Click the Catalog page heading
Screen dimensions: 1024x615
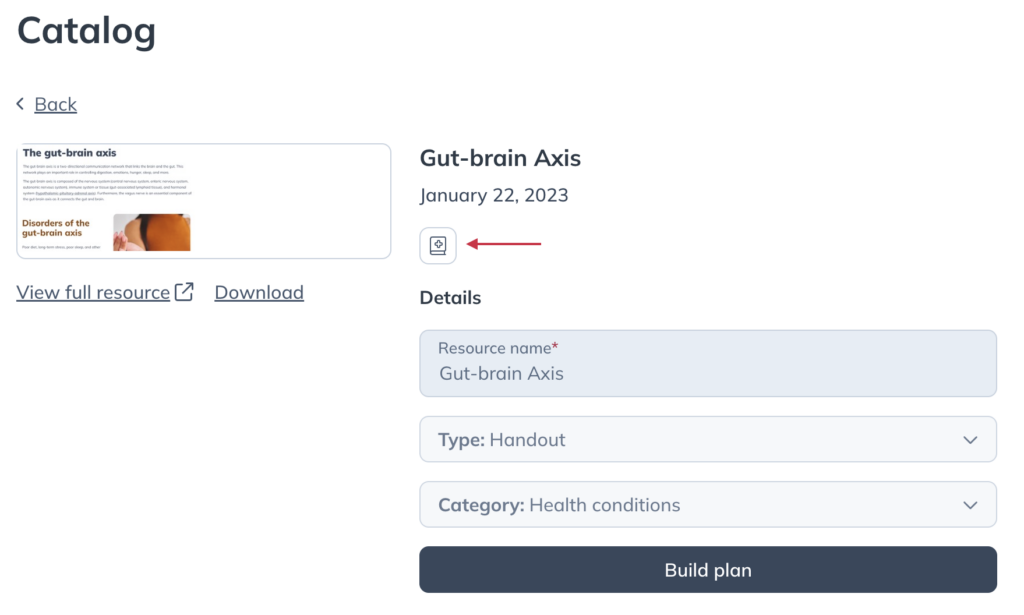(x=86, y=31)
